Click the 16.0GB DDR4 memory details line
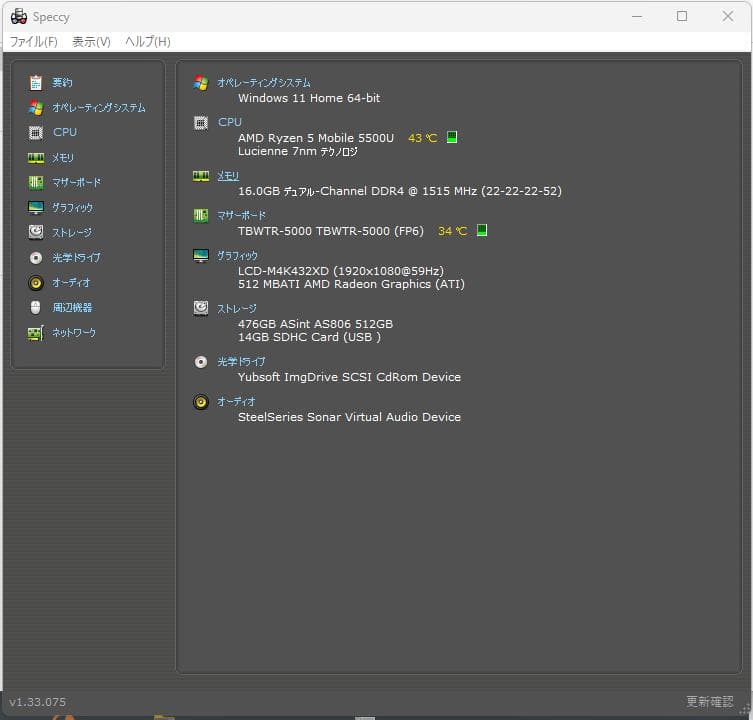 coord(400,191)
